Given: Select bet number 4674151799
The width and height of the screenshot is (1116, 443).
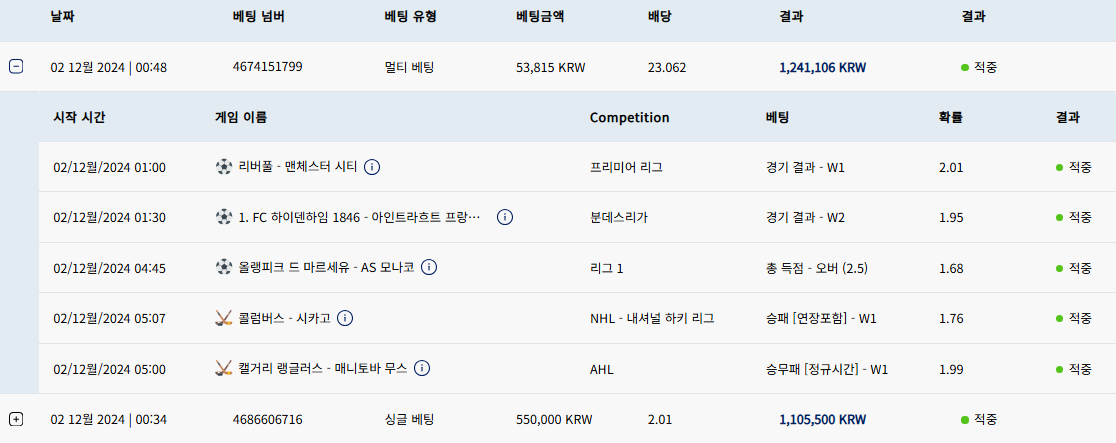Looking at the screenshot, I should click(x=268, y=67).
